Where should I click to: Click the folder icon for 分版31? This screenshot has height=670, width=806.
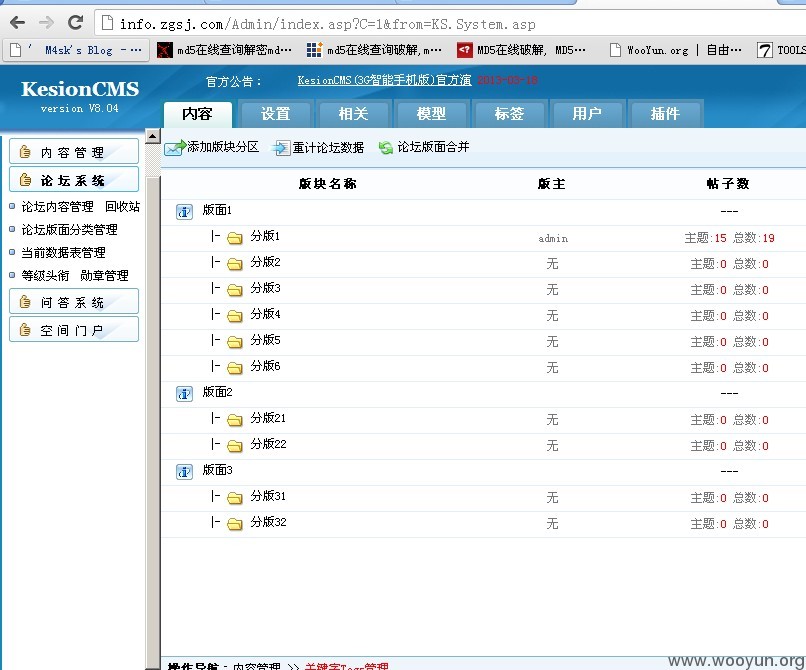pos(235,498)
